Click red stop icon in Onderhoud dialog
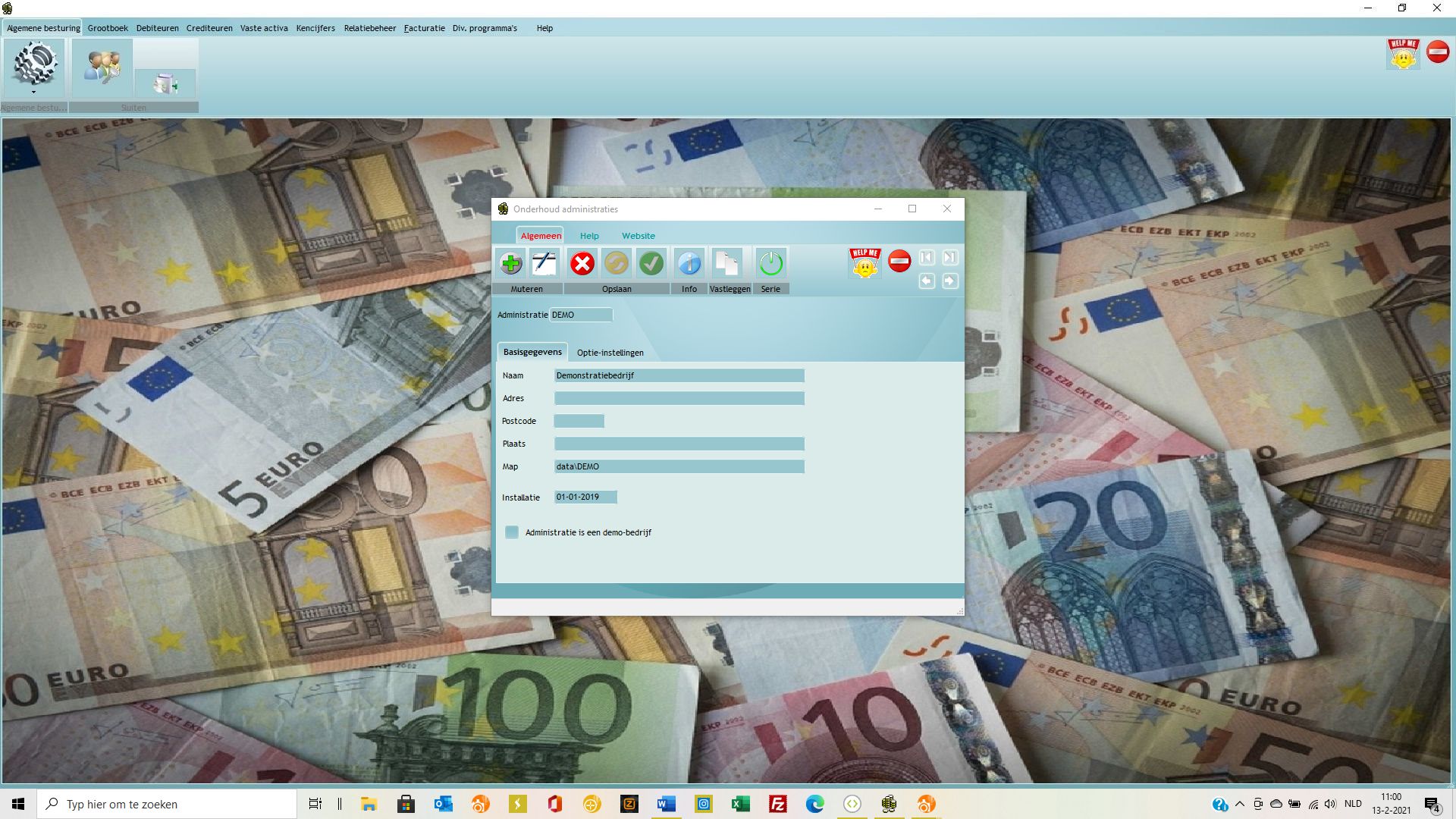 899,262
